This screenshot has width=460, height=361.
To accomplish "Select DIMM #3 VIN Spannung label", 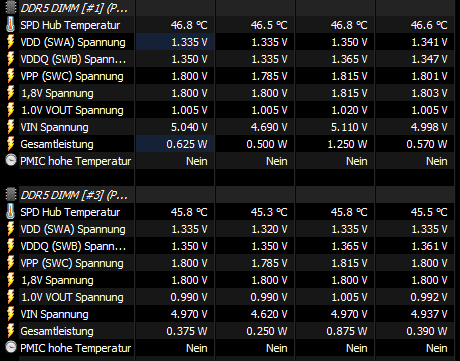I will [x=54, y=314].
